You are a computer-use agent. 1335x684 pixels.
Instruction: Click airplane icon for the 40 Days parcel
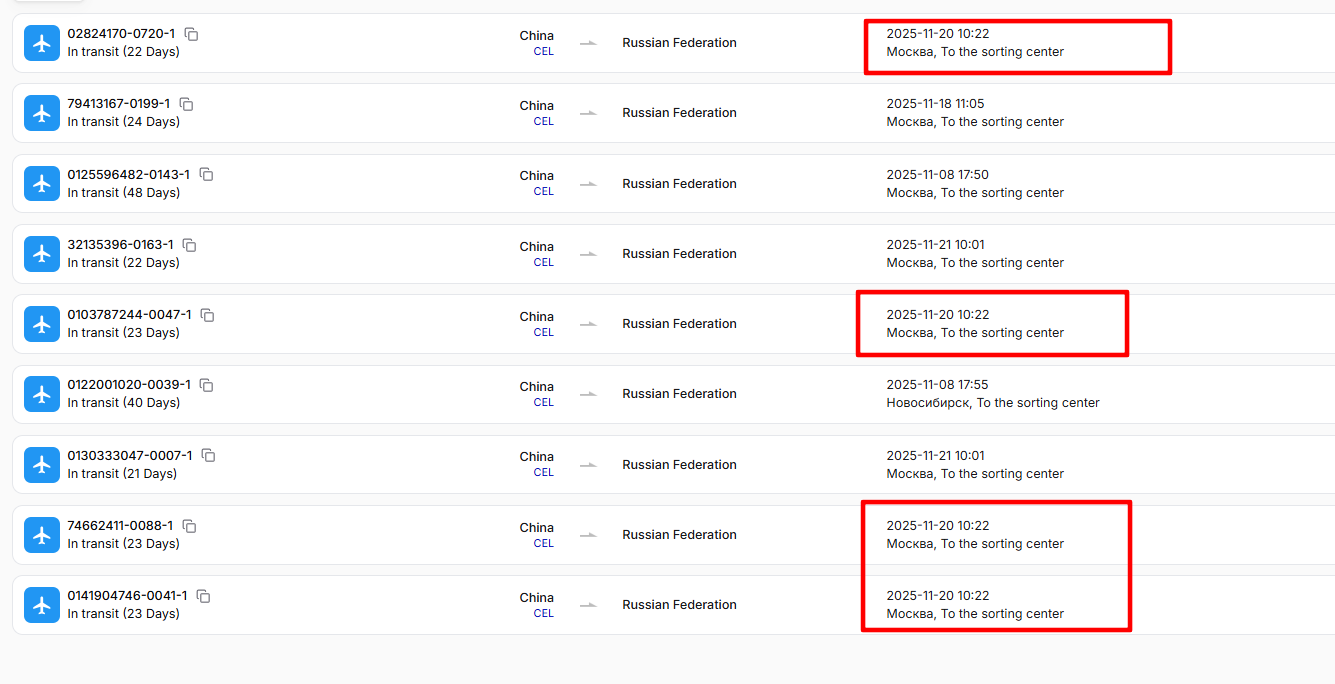(x=42, y=394)
